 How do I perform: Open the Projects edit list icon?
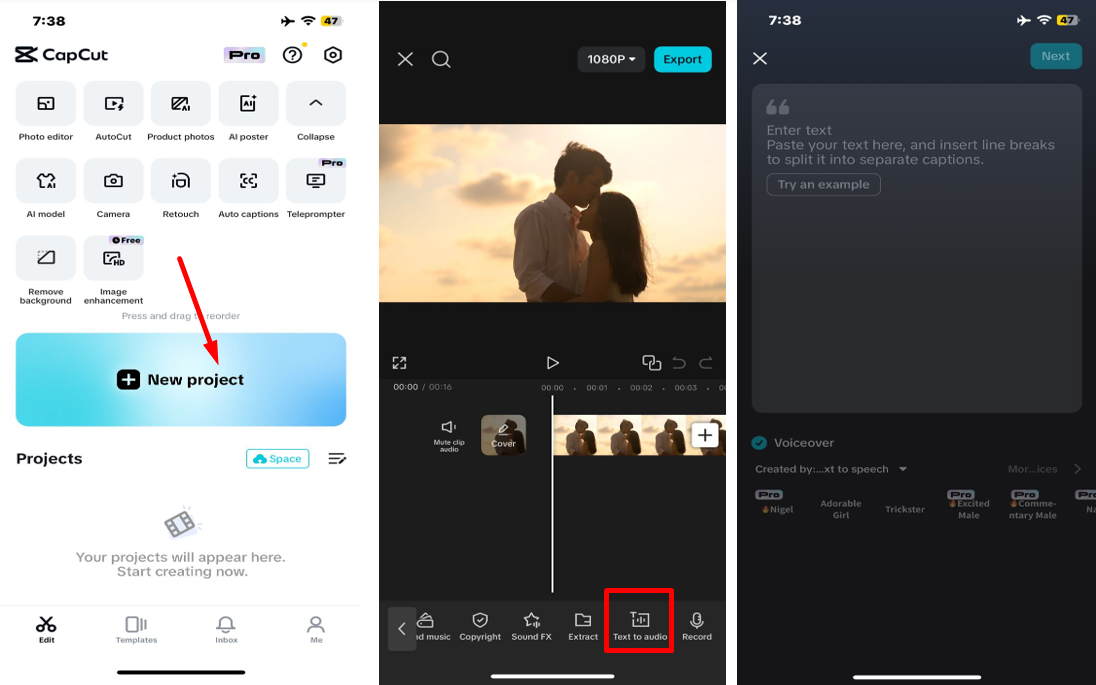[x=337, y=459]
